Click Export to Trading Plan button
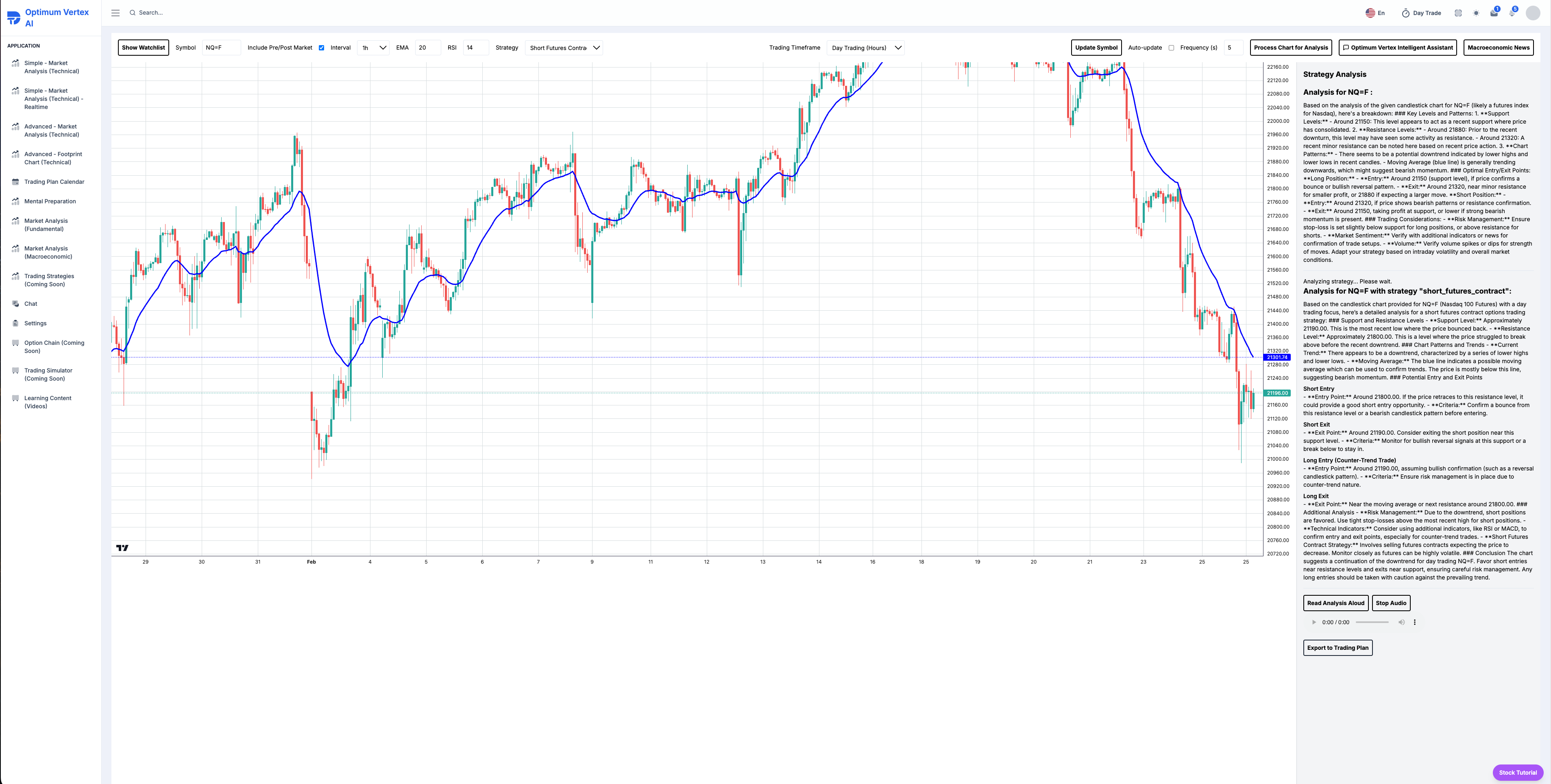 coord(1337,648)
